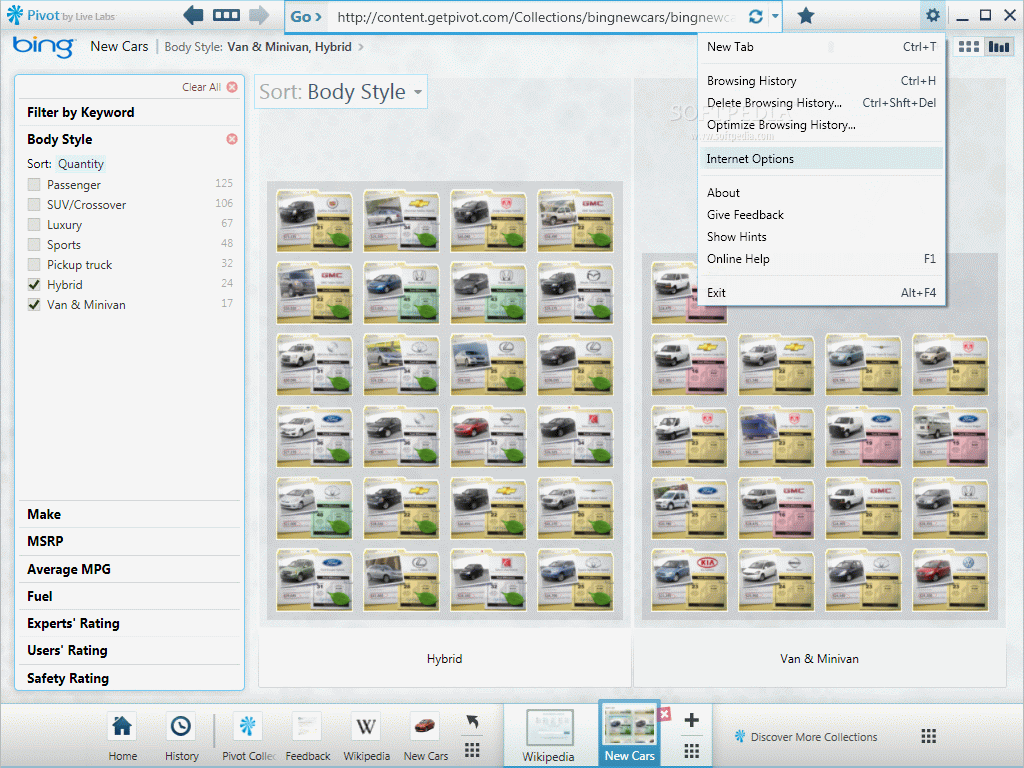Collapse the Body Style section header

pos(59,139)
